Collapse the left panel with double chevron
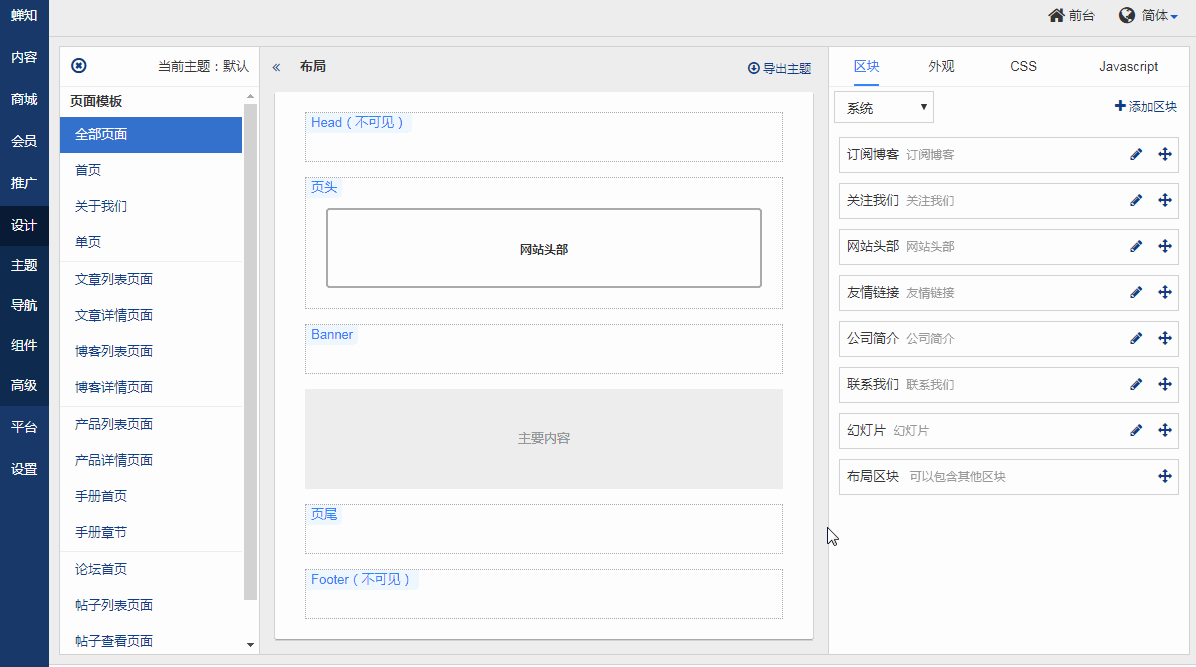 [x=276, y=67]
